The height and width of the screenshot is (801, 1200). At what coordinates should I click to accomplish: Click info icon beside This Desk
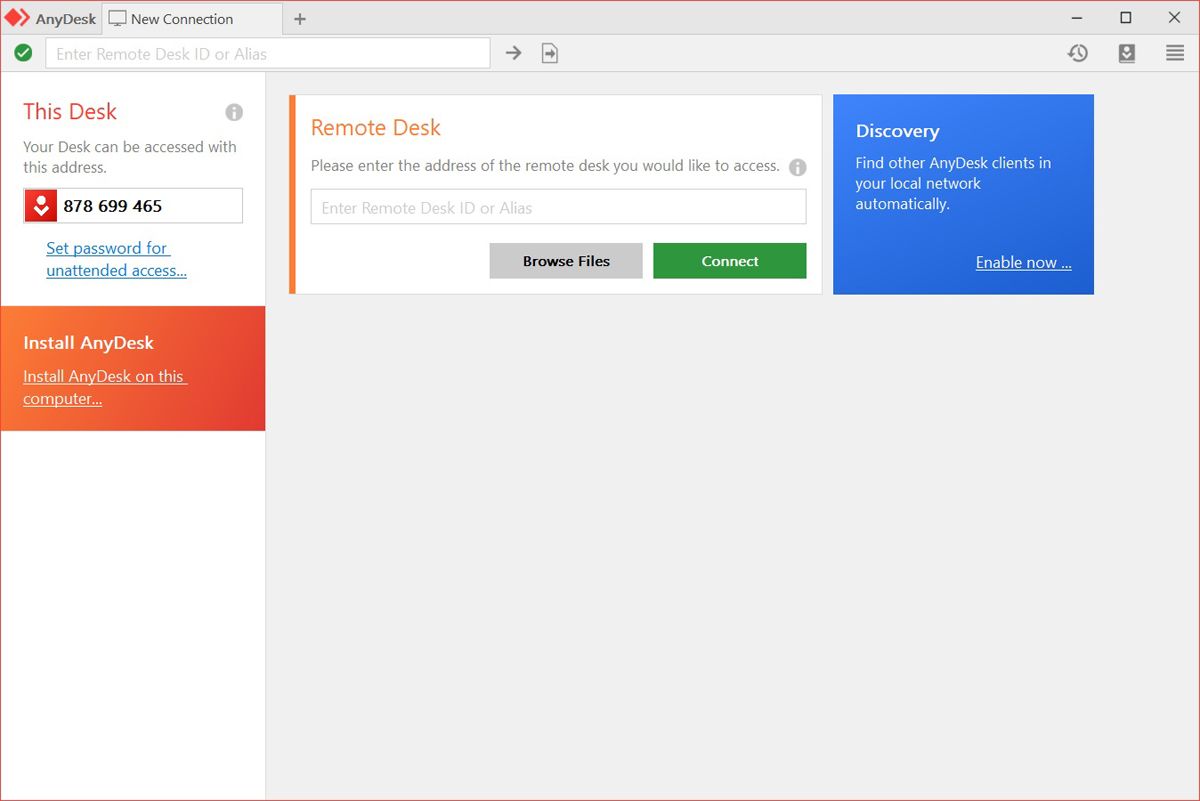pos(234,112)
